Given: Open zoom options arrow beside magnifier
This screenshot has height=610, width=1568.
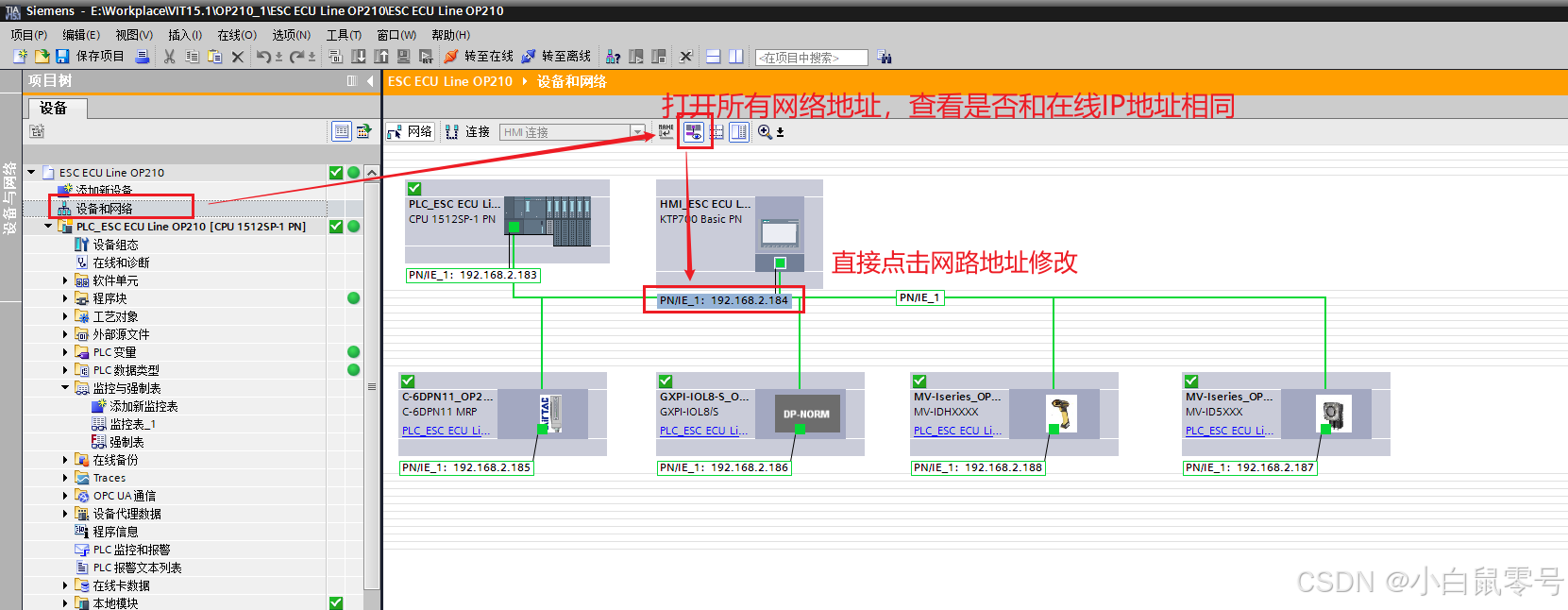Looking at the screenshot, I should click(x=780, y=132).
